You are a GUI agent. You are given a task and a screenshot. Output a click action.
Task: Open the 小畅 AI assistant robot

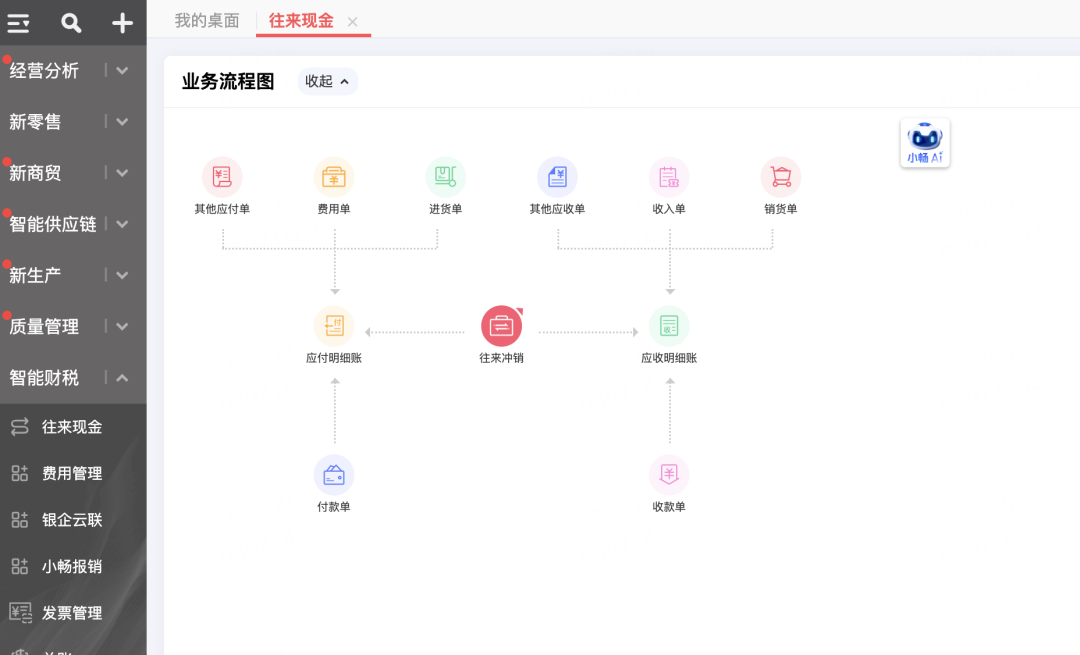925,143
